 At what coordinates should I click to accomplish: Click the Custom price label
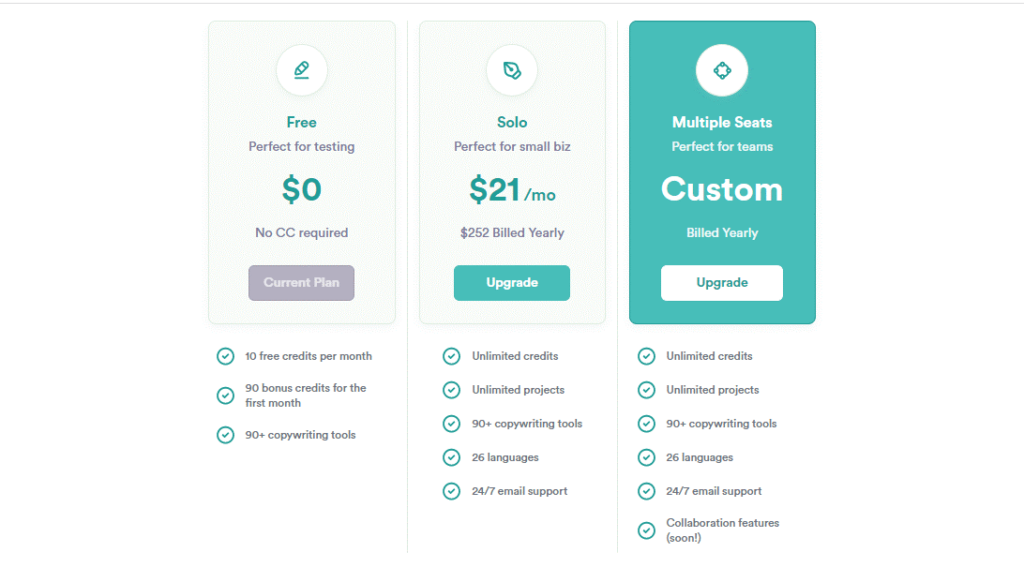[722, 189]
